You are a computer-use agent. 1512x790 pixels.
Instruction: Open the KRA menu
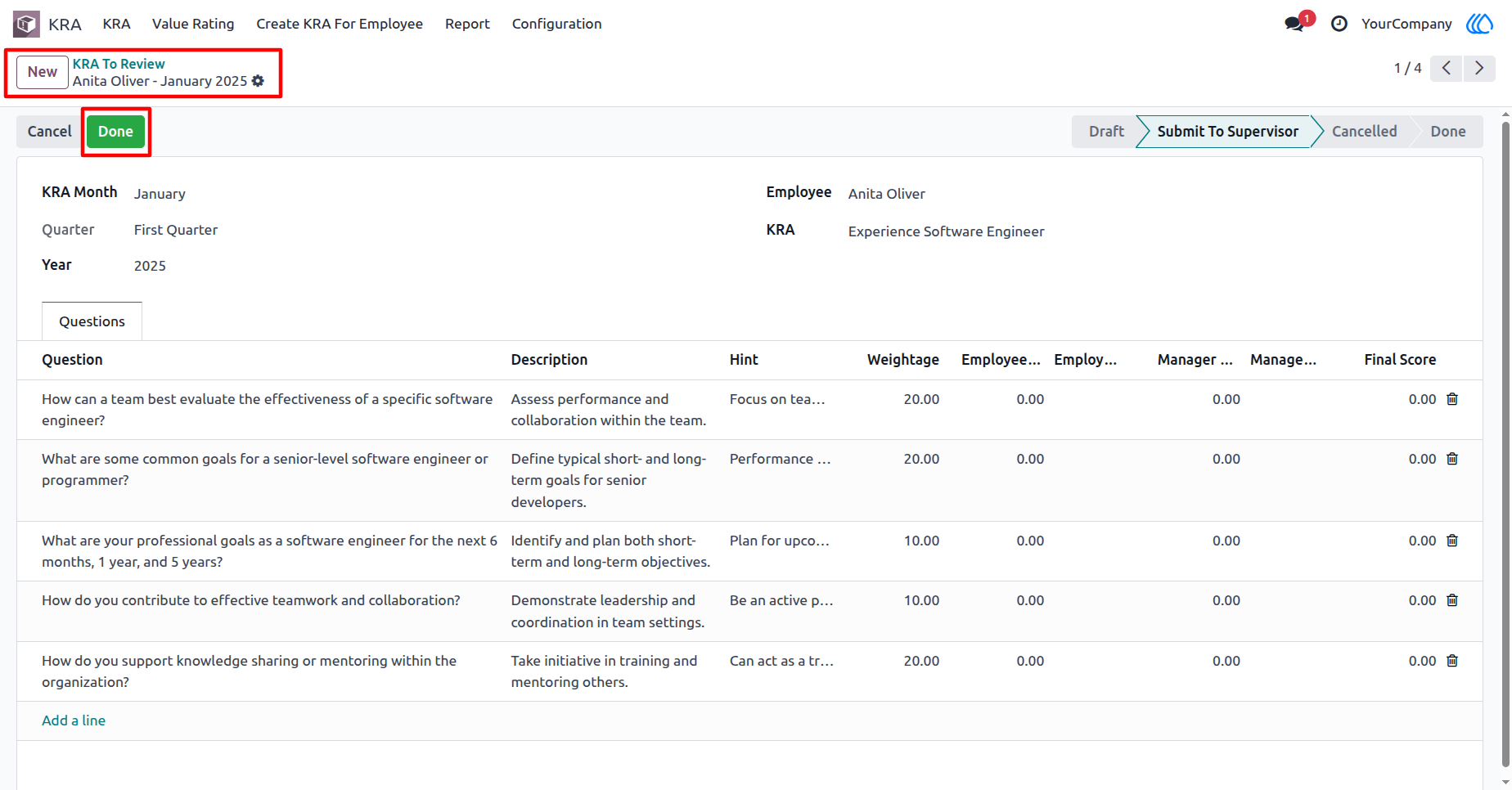pos(116,24)
